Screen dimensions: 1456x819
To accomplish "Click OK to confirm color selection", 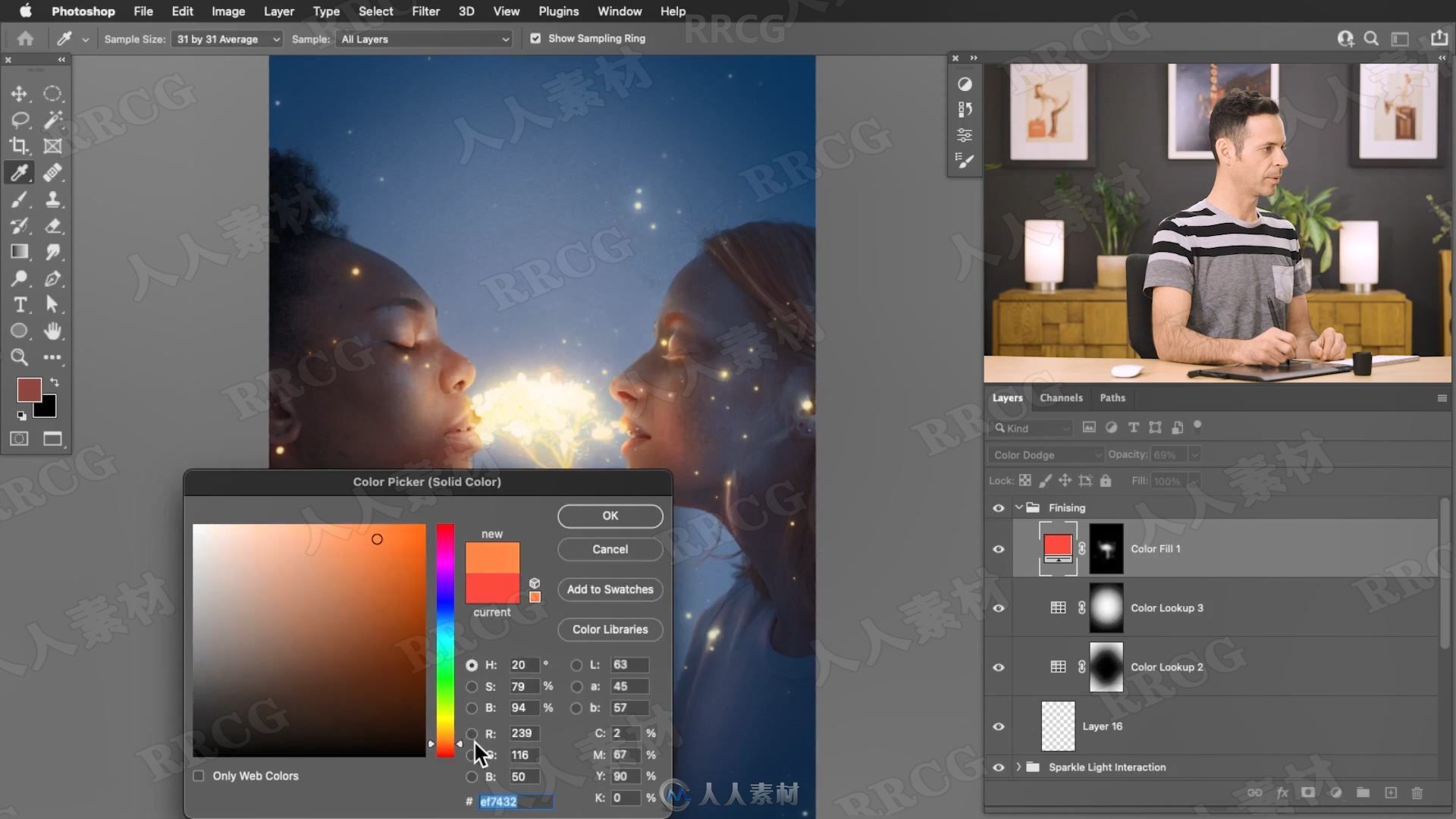I will [611, 515].
